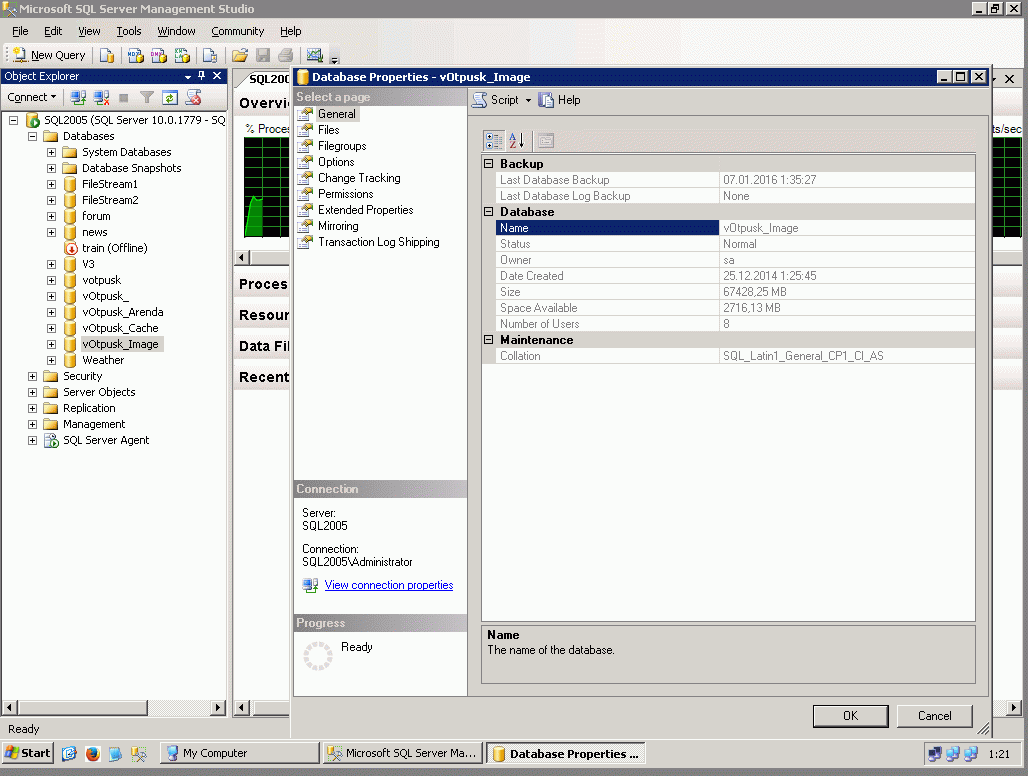This screenshot has width=1028, height=776.
Task: Pin the Object Explorer panel
Action: [x=202, y=76]
